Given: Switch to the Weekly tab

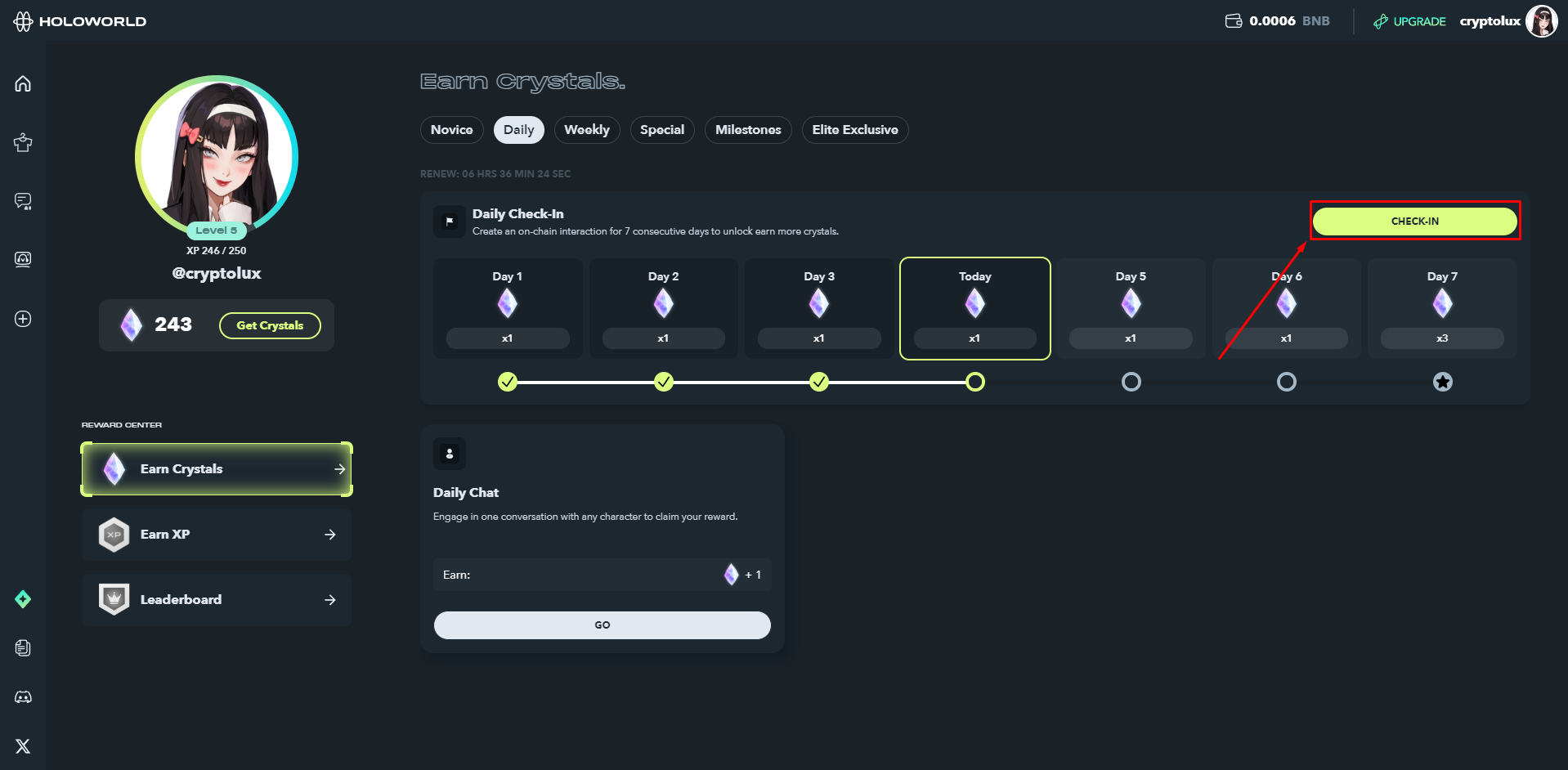Looking at the screenshot, I should coord(587,130).
